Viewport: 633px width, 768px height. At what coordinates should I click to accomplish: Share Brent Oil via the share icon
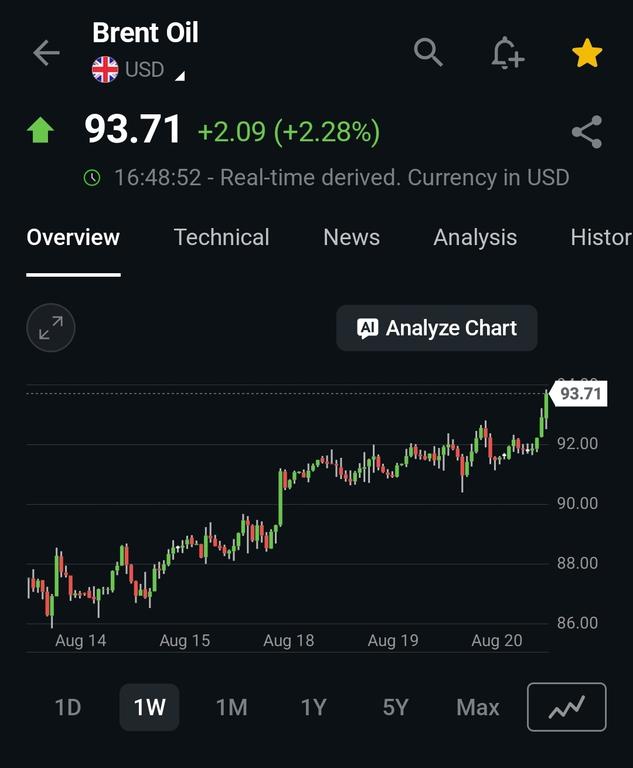(586, 132)
